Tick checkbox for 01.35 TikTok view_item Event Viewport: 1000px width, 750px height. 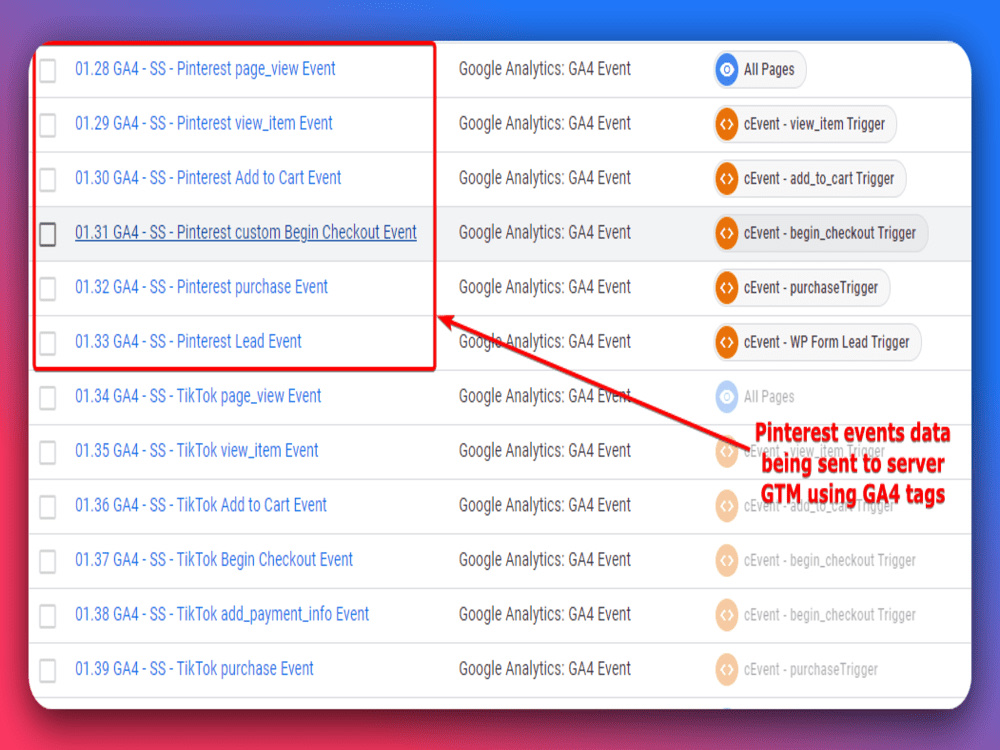(x=48, y=452)
